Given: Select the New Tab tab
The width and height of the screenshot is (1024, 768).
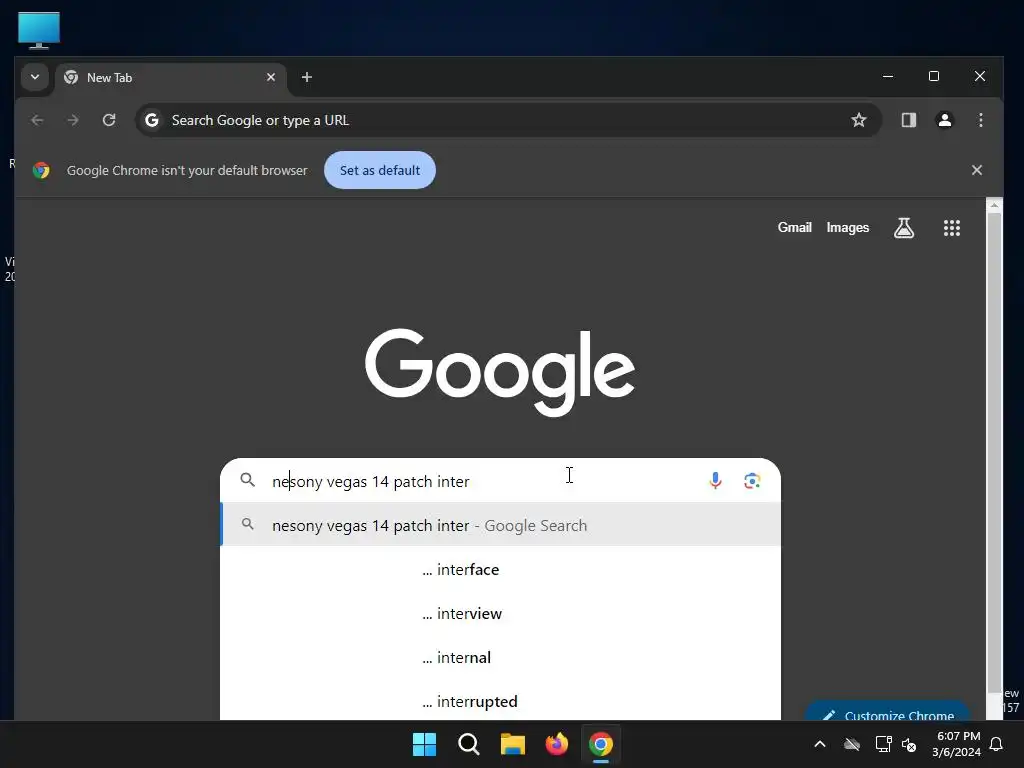Looking at the screenshot, I should click(171, 78).
